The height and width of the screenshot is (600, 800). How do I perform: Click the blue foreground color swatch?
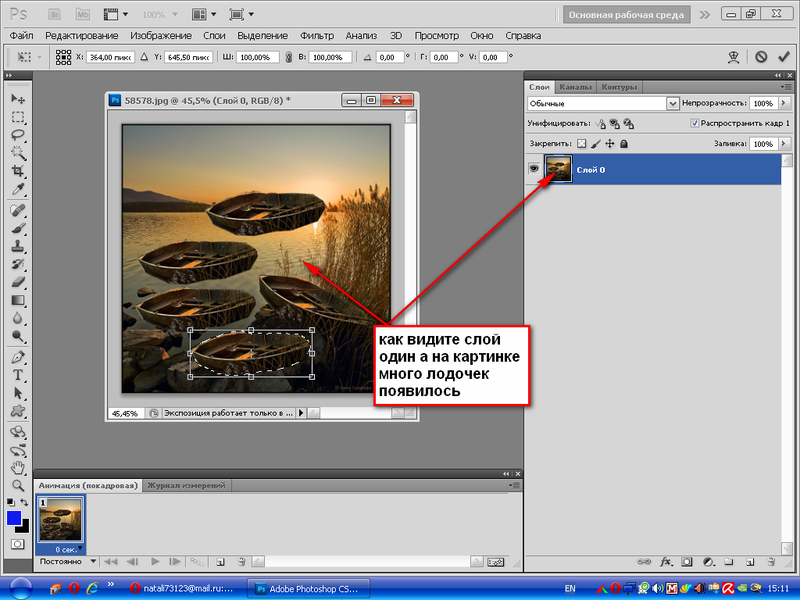click(x=14, y=517)
